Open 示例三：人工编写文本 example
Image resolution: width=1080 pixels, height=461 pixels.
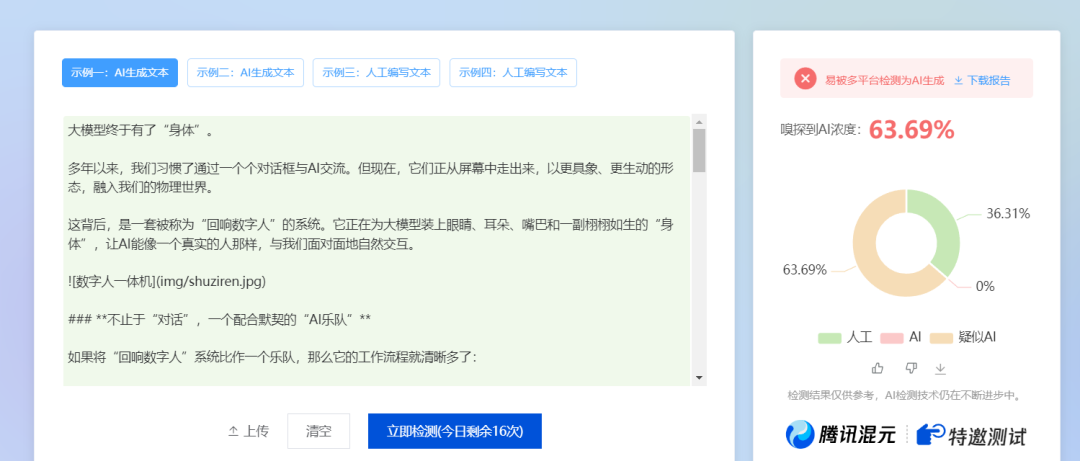[x=377, y=72]
